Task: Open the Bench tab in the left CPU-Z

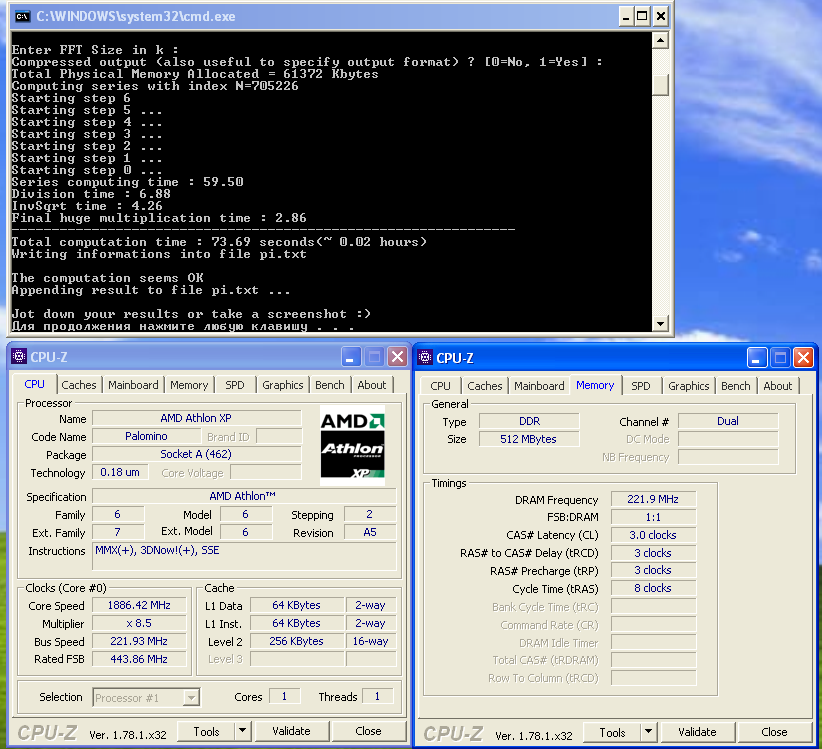Action: pos(330,385)
